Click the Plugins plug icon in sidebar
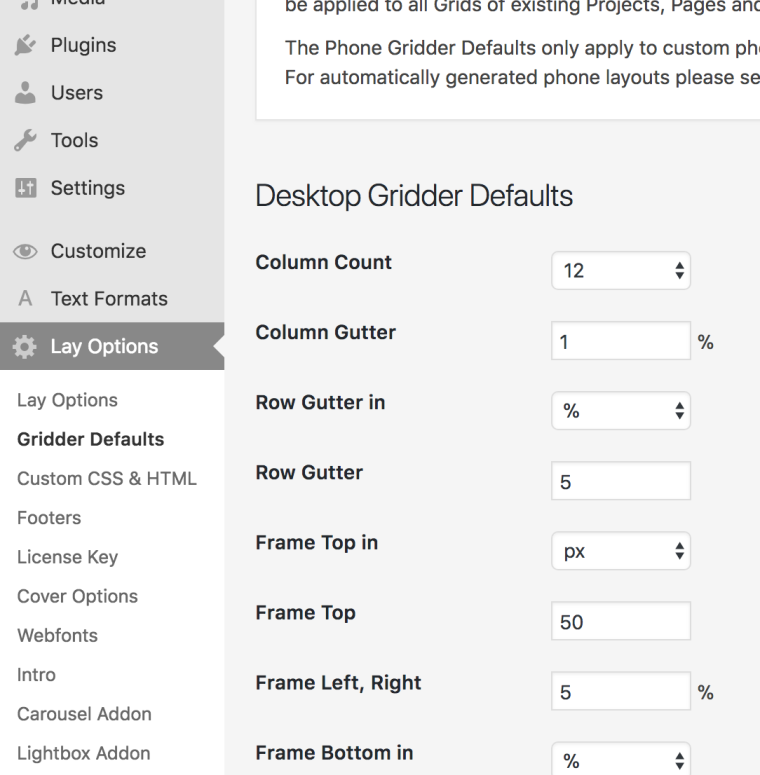The height and width of the screenshot is (775, 760). click(25, 46)
